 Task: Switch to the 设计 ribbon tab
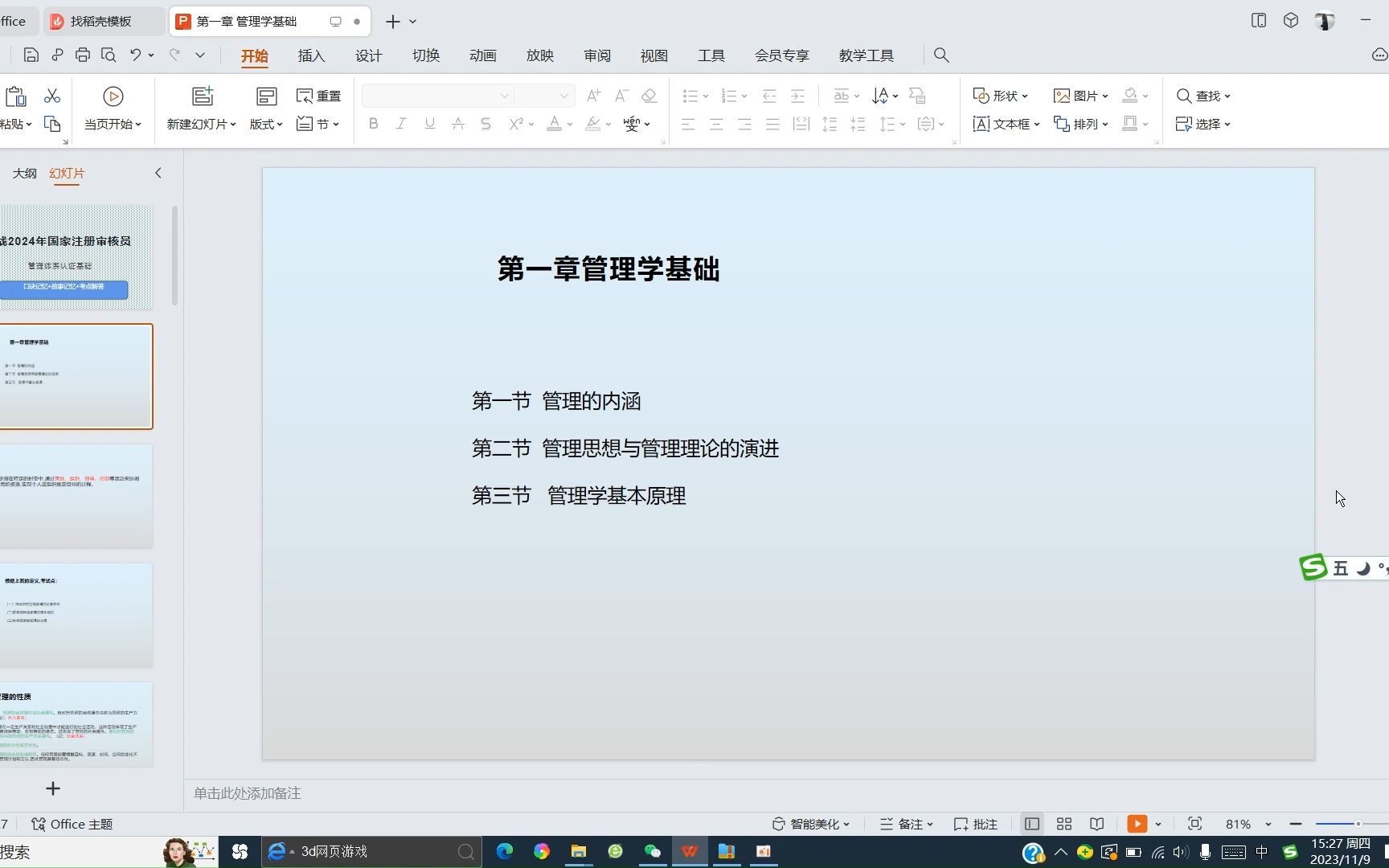tap(368, 55)
